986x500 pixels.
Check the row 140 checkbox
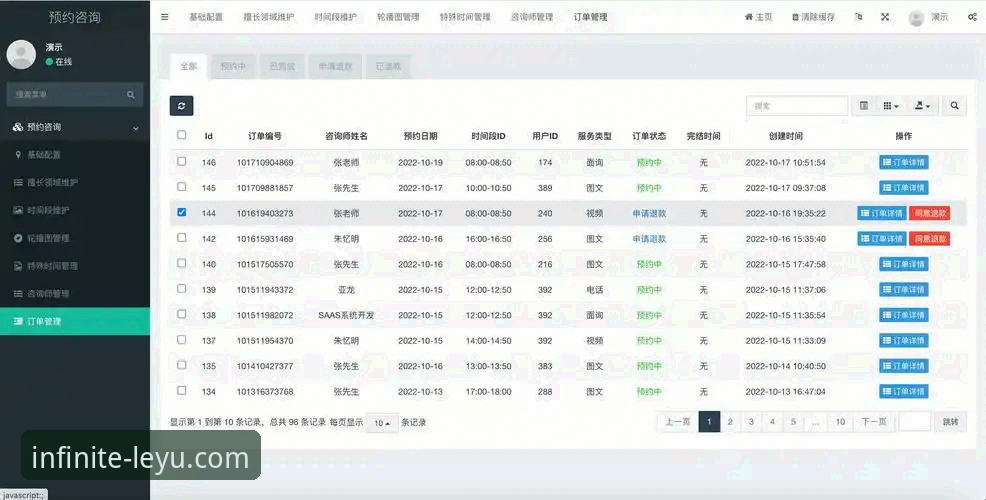click(182, 263)
